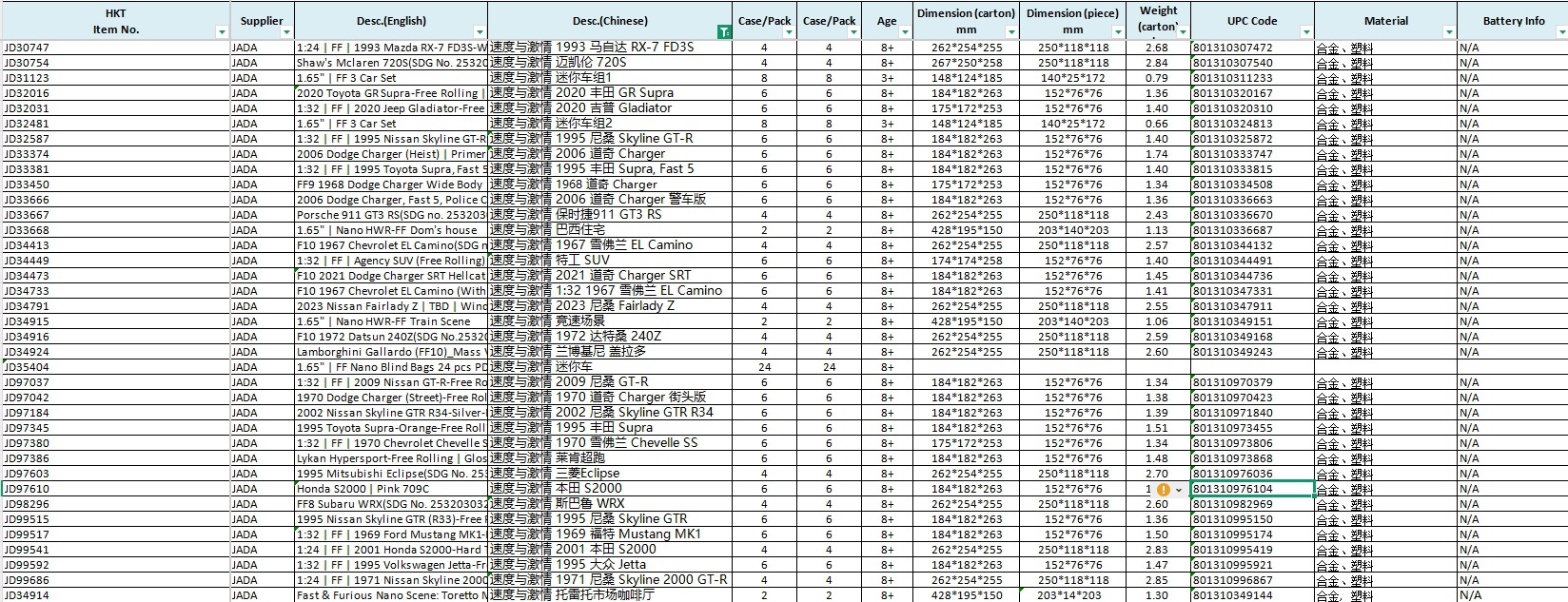
Task: Select Chinese description cell '速度与激情 本田 S2000'
Action: (x=611, y=489)
